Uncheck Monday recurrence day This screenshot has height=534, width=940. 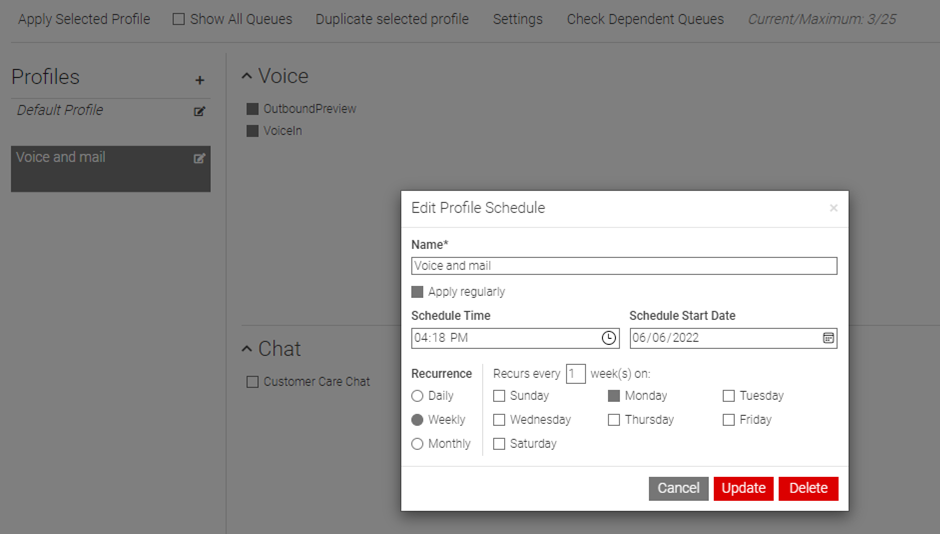click(x=614, y=396)
